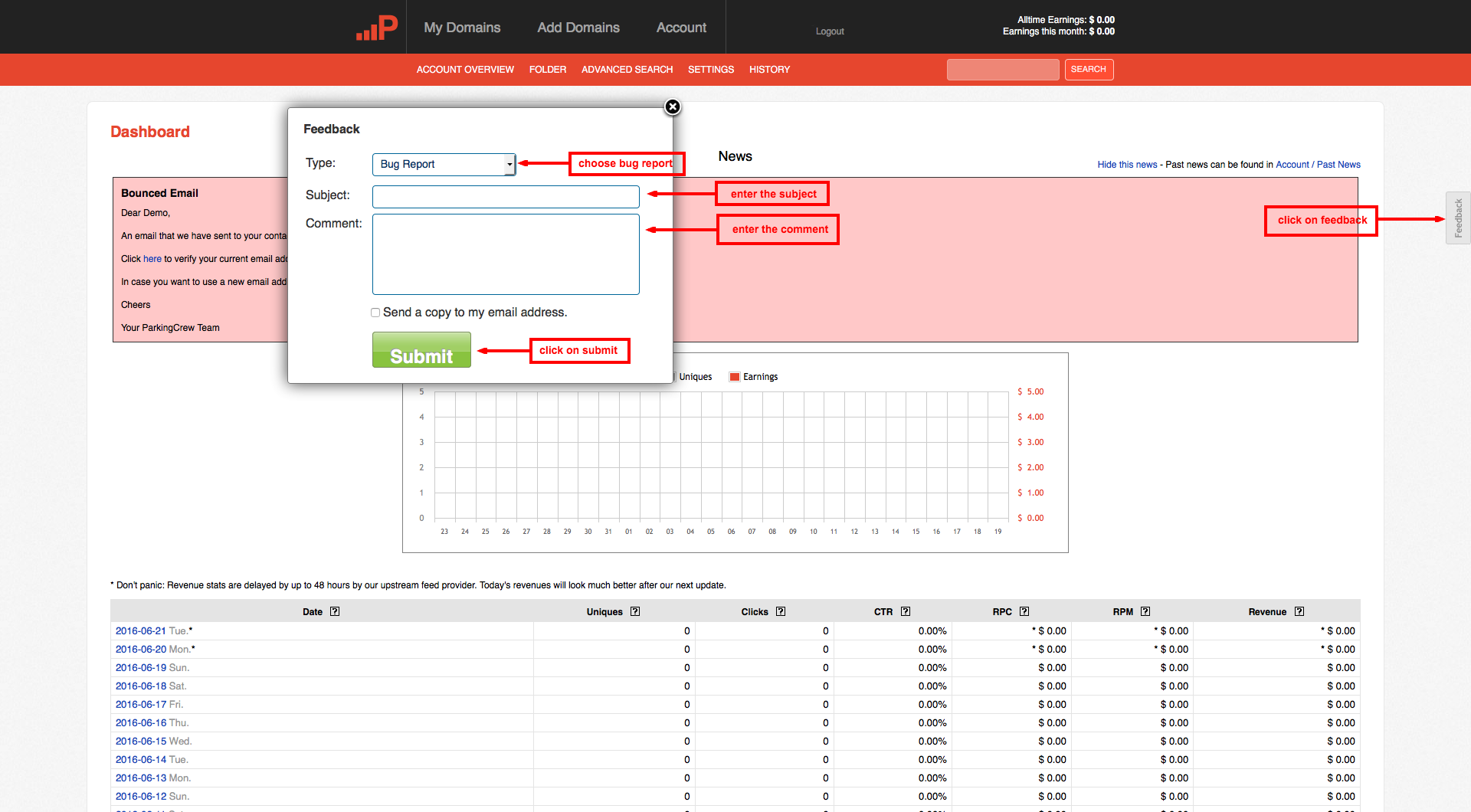Screen dimensions: 1471x812
Task: Click the ParkingCrew logo icon
Action: [x=377, y=28]
